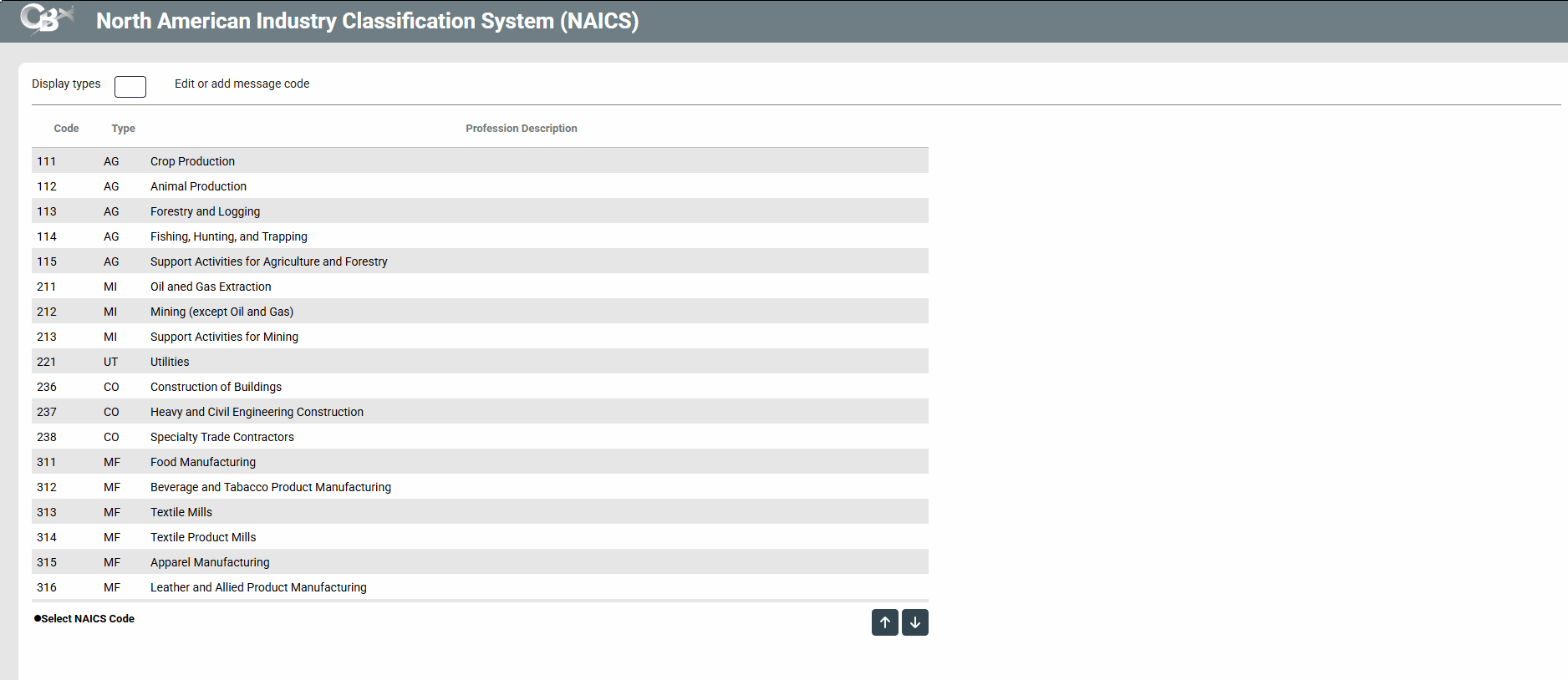This screenshot has width=1568, height=680.
Task: Click the scroll up arrow button
Action: point(884,622)
